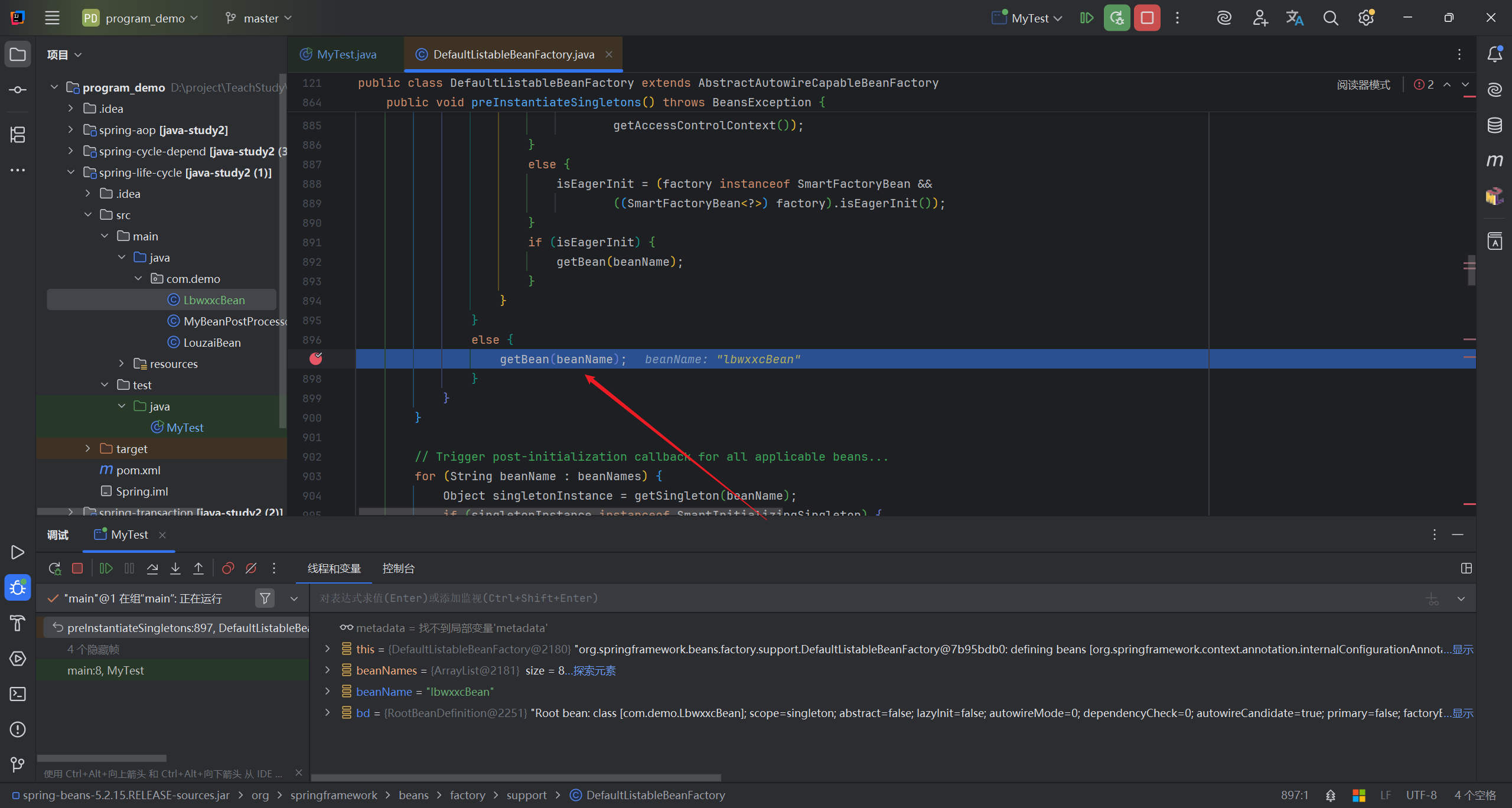Switch to the 控制台 console tab
1512x808 pixels.
pos(398,568)
